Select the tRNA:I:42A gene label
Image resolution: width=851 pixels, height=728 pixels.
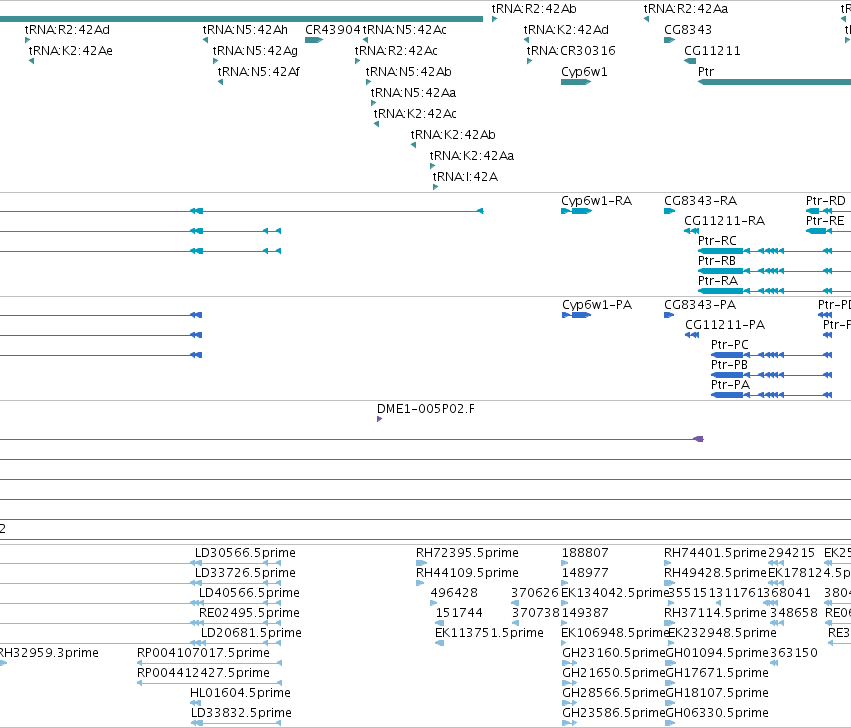pyautogui.click(x=465, y=177)
